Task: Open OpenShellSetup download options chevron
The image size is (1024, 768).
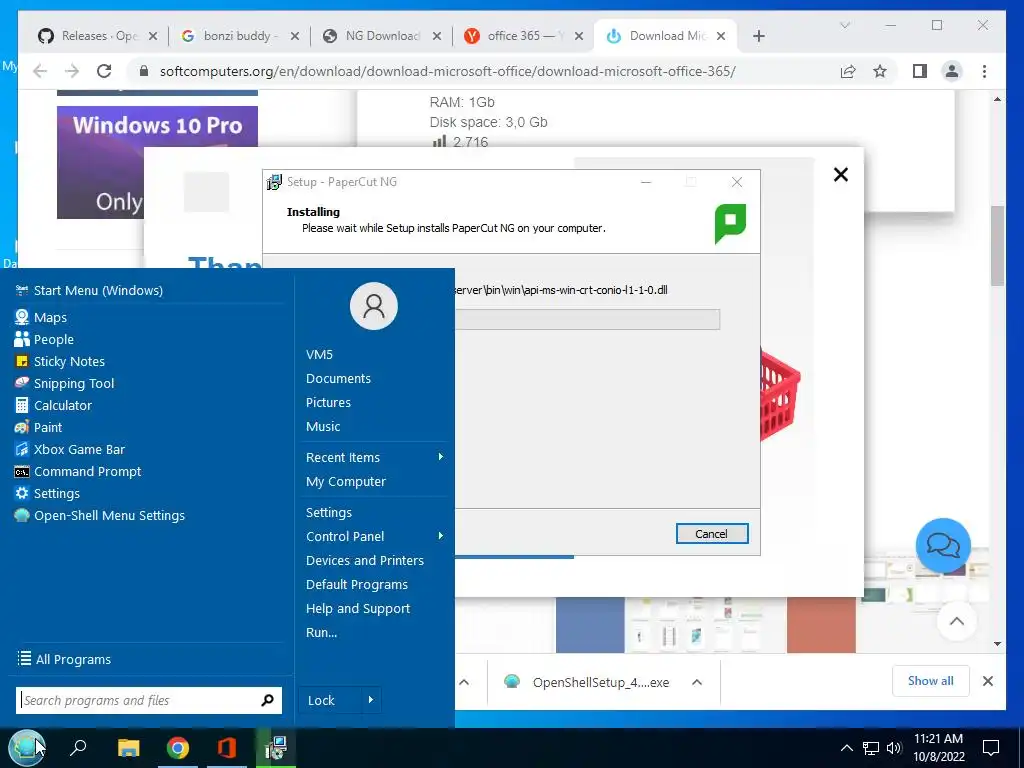Action: coord(697,682)
